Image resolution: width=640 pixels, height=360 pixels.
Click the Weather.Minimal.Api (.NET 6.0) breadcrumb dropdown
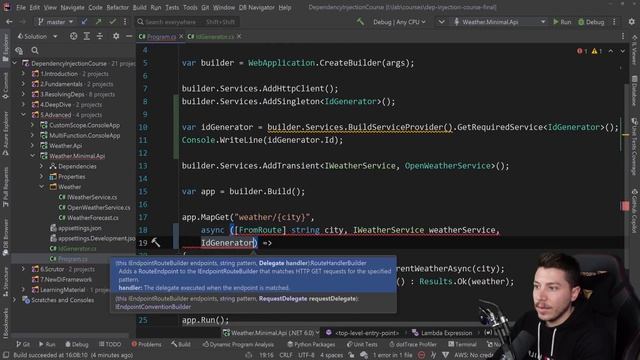[271, 333]
